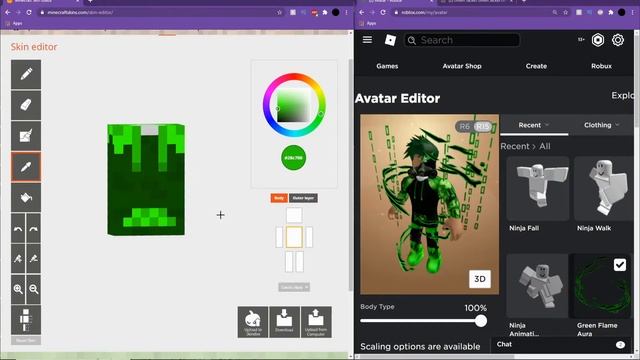Click the Redo arrow in skin editor
Screen dimensions: 640x360
[x=33, y=229]
